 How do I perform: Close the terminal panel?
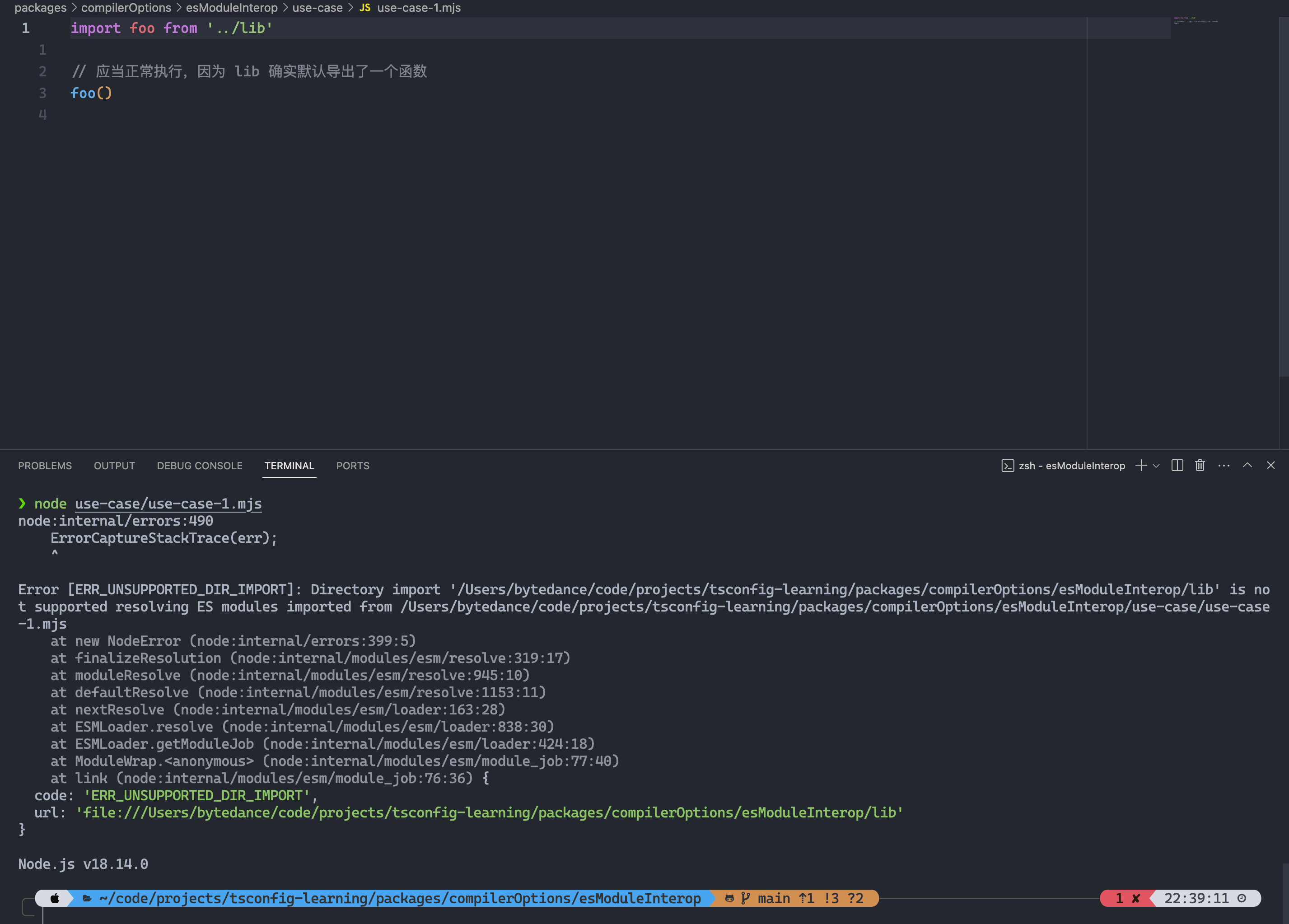pos(1271,465)
